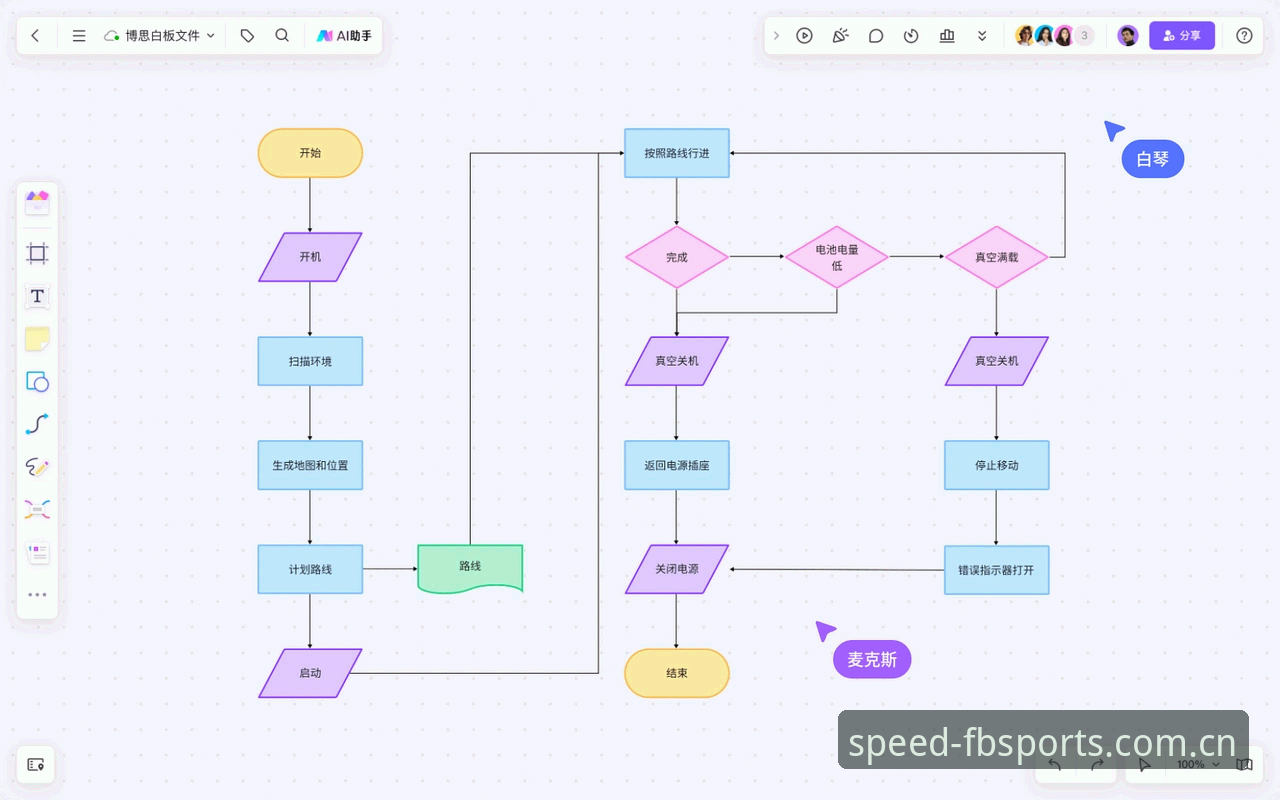The width and height of the screenshot is (1280, 800).
Task: Select the 开始 start node on canvas
Action: pos(310,153)
